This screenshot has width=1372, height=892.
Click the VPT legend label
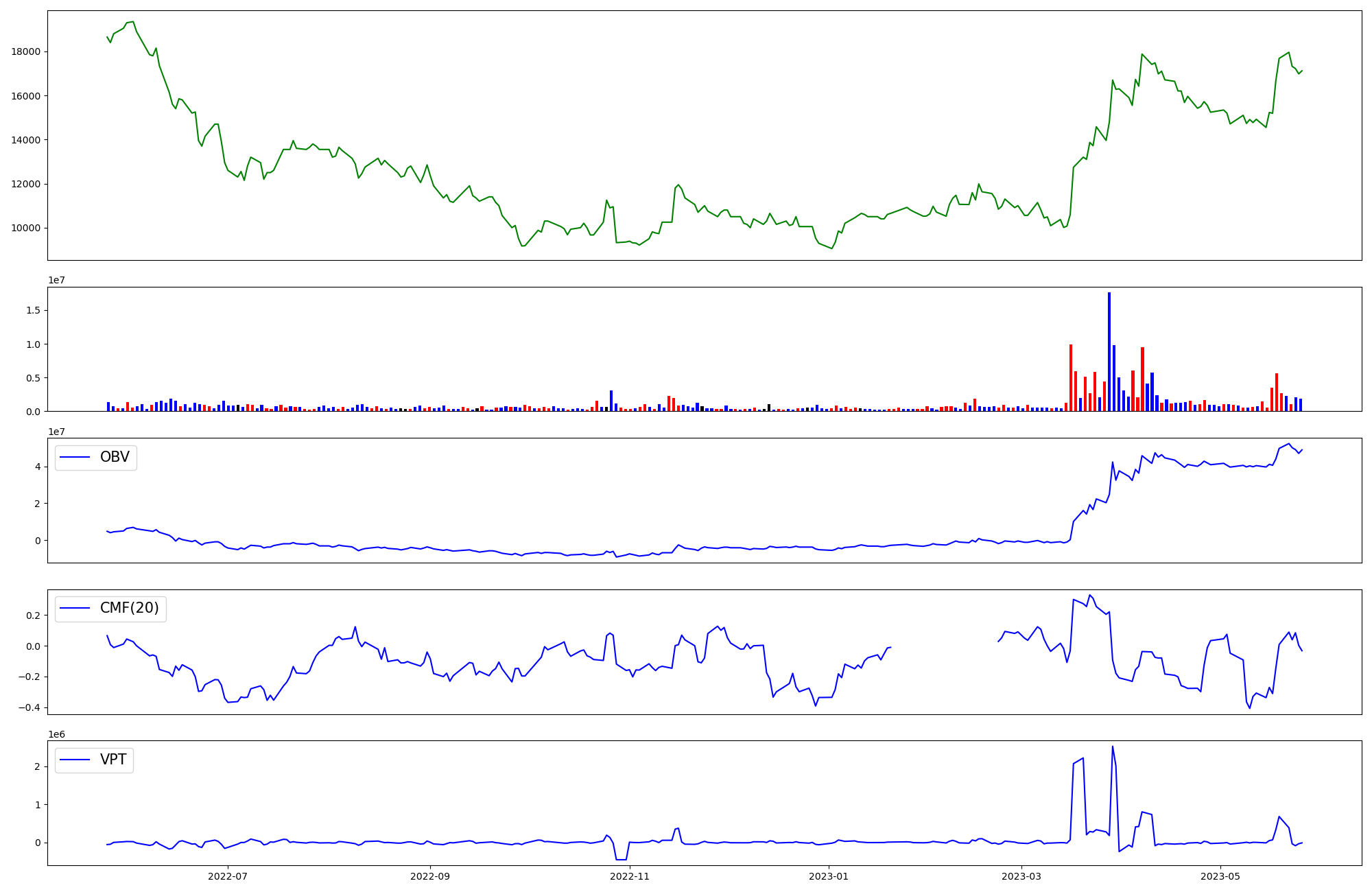[x=113, y=760]
